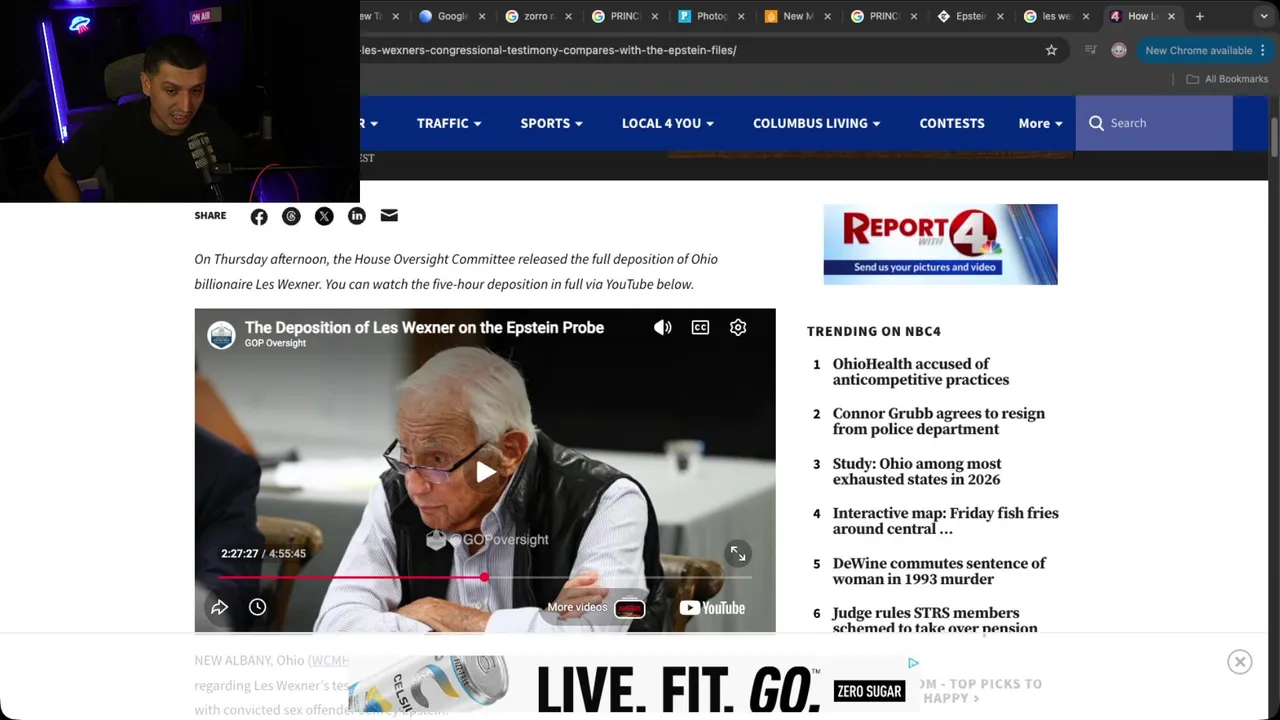Open 'Connor Grubb agrees to resign' story
The image size is (1280, 720).
939,421
